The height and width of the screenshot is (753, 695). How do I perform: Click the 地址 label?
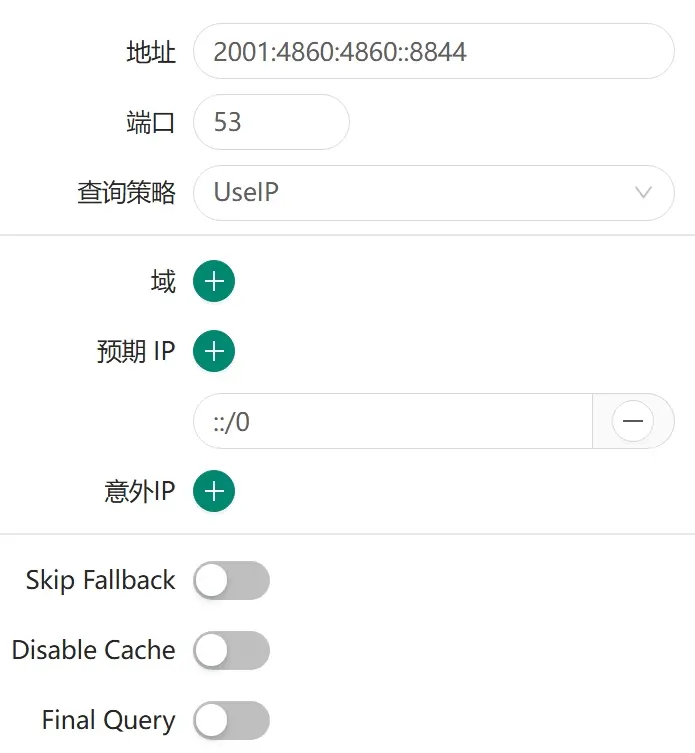tap(151, 53)
